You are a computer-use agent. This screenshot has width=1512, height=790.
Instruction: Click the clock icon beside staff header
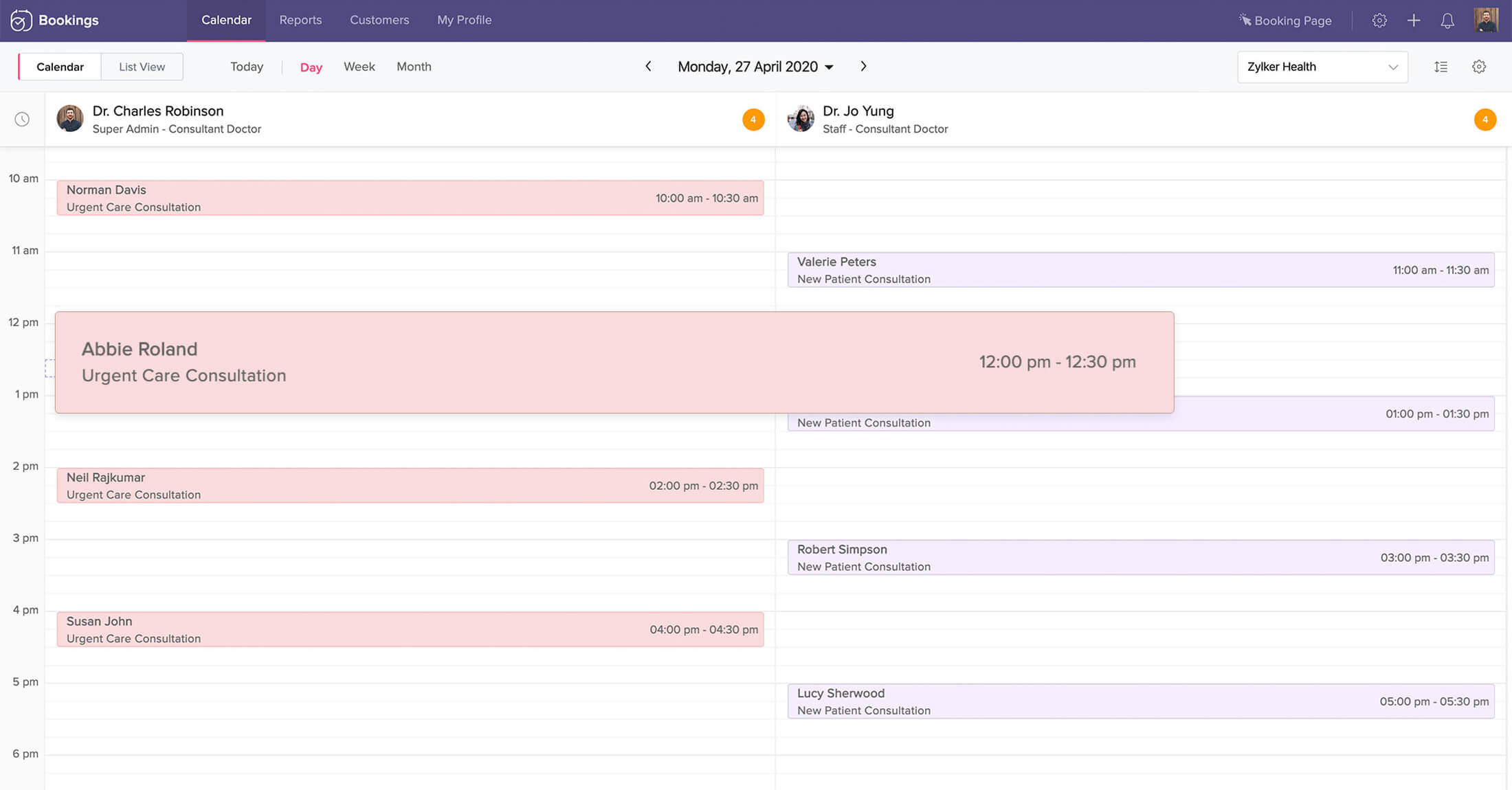[22, 120]
